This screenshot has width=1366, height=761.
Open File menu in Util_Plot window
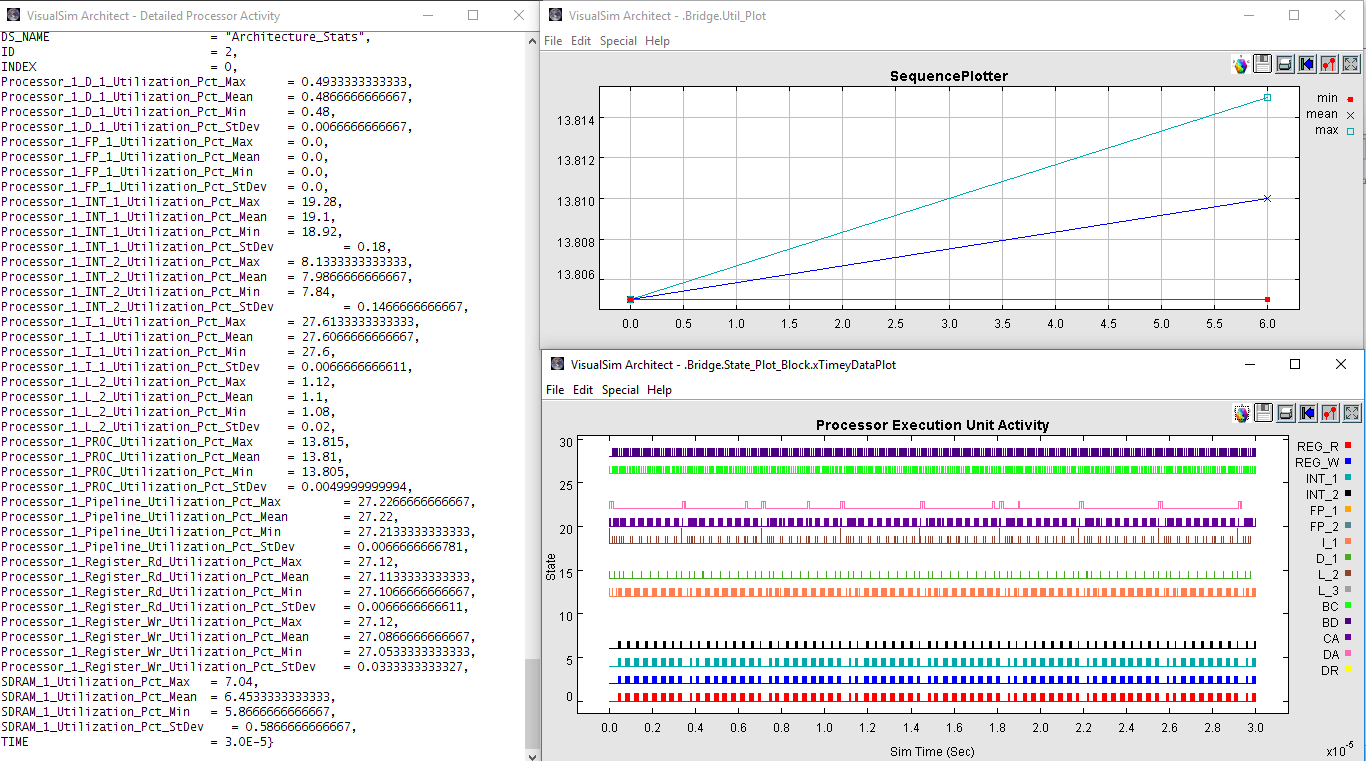pos(553,41)
